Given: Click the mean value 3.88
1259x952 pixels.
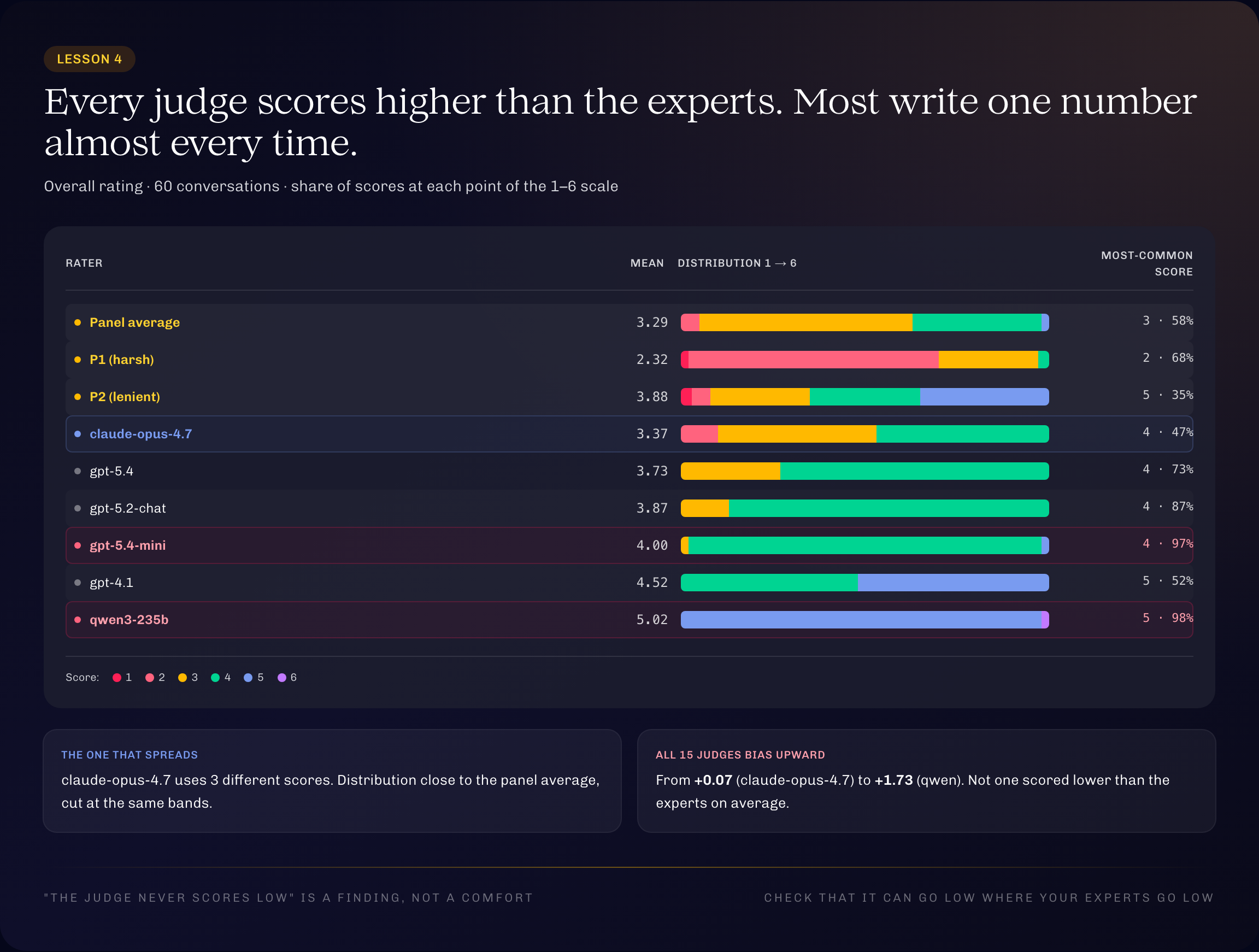Looking at the screenshot, I should point(652,397).
